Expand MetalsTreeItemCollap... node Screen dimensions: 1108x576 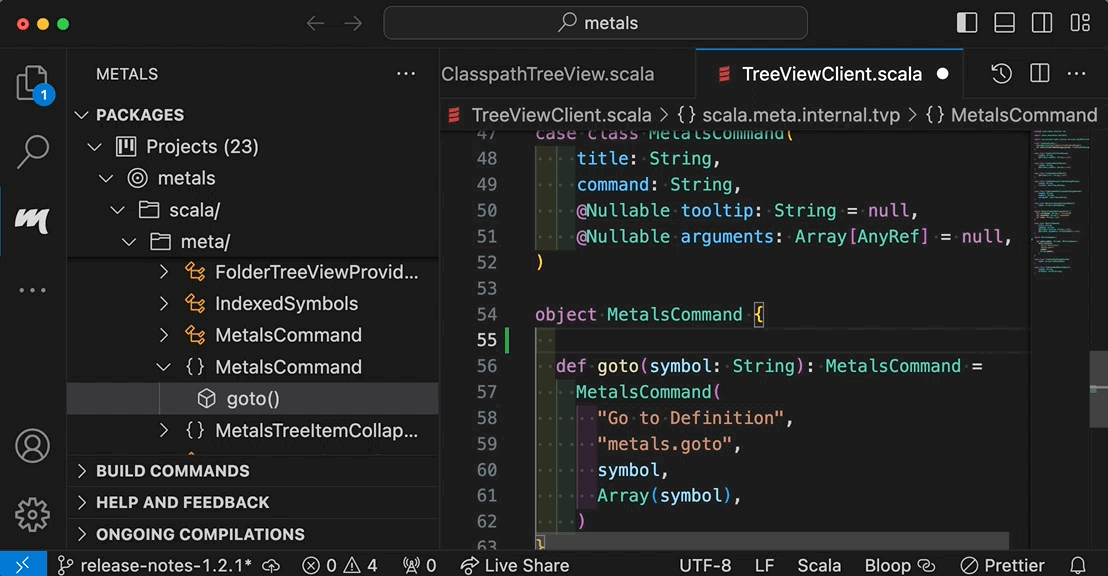pos(164,430)
